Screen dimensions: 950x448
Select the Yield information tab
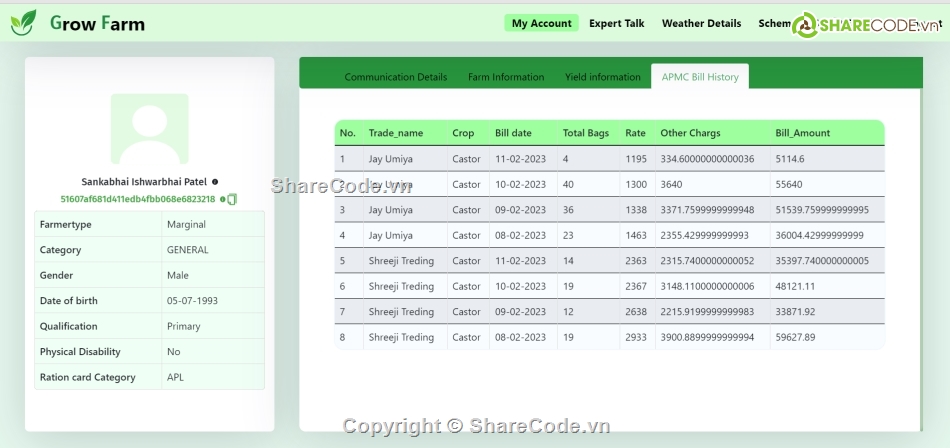(602, 77)
